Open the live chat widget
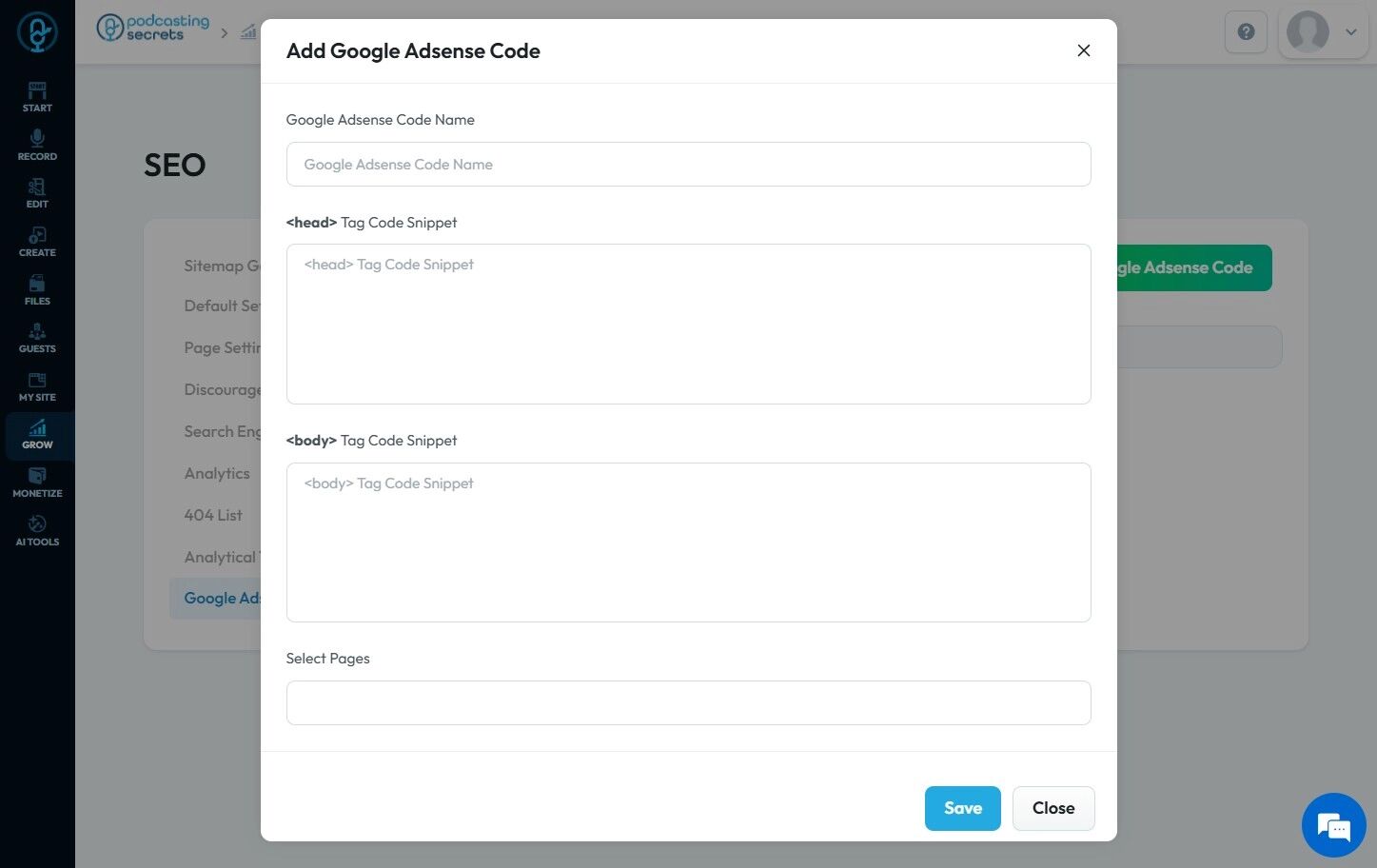This screenshot has height=868, width=1377. (1333, 825)
